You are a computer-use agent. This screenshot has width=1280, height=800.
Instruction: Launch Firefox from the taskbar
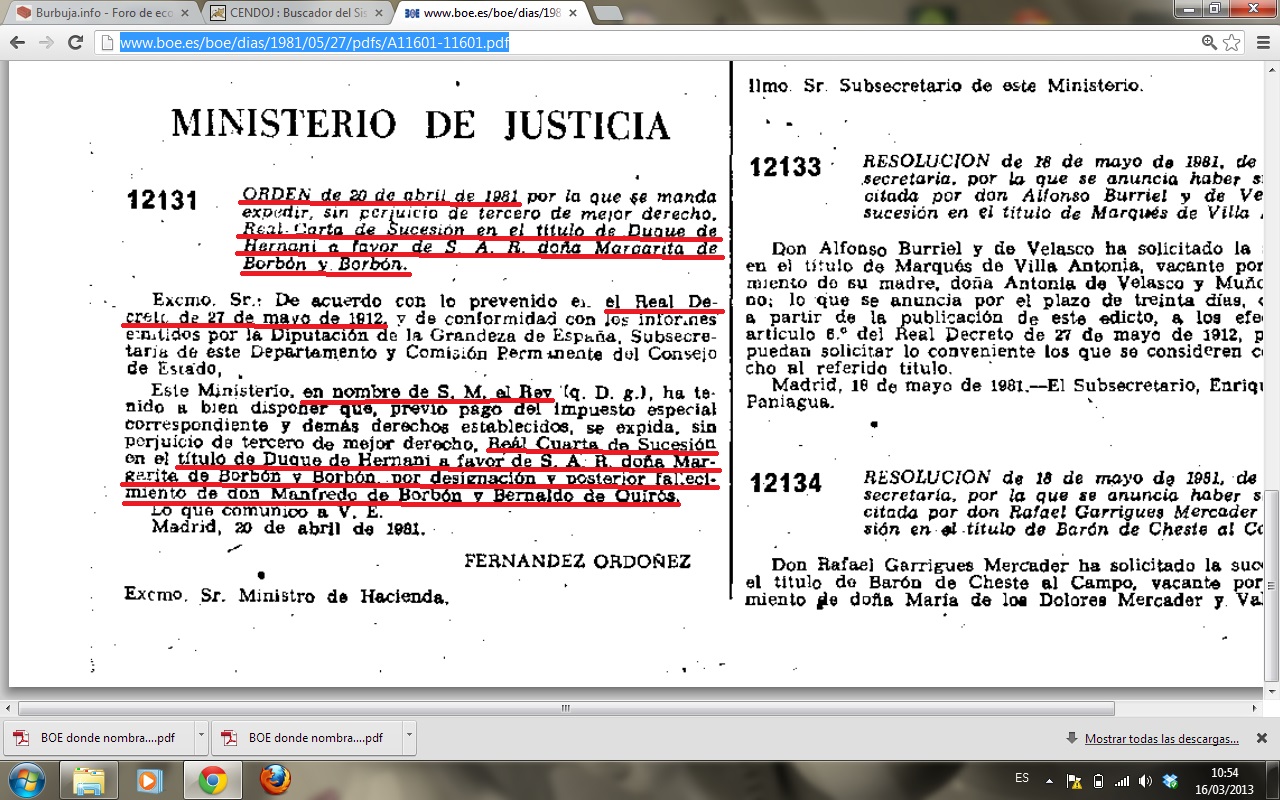275,779
